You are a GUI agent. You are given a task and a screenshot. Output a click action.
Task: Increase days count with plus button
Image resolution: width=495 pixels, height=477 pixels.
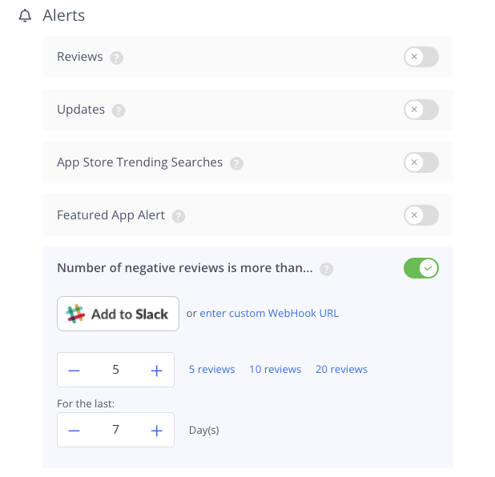(157, 430)
